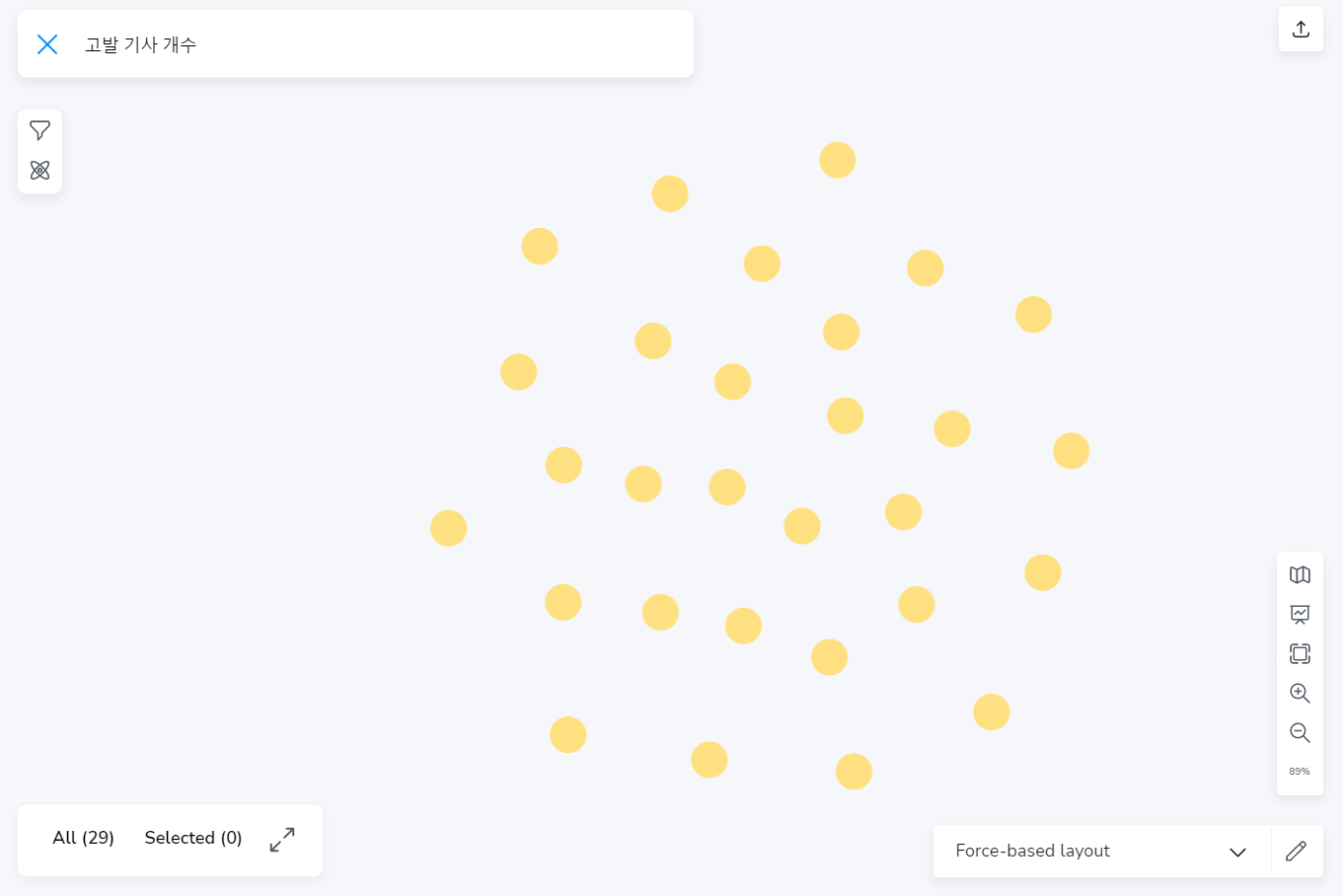Select the topmost yellow node in the graph

pos(838,160)
